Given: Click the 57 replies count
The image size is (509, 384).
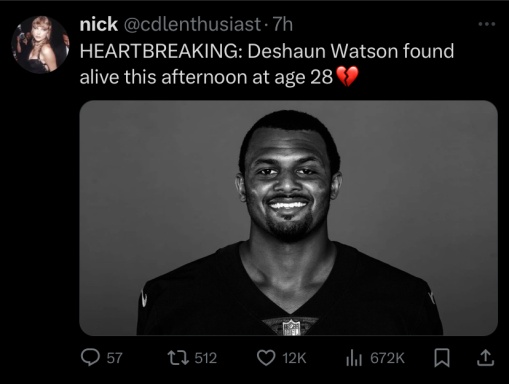Looking at the screenshot, I should [x=115, y=358].
